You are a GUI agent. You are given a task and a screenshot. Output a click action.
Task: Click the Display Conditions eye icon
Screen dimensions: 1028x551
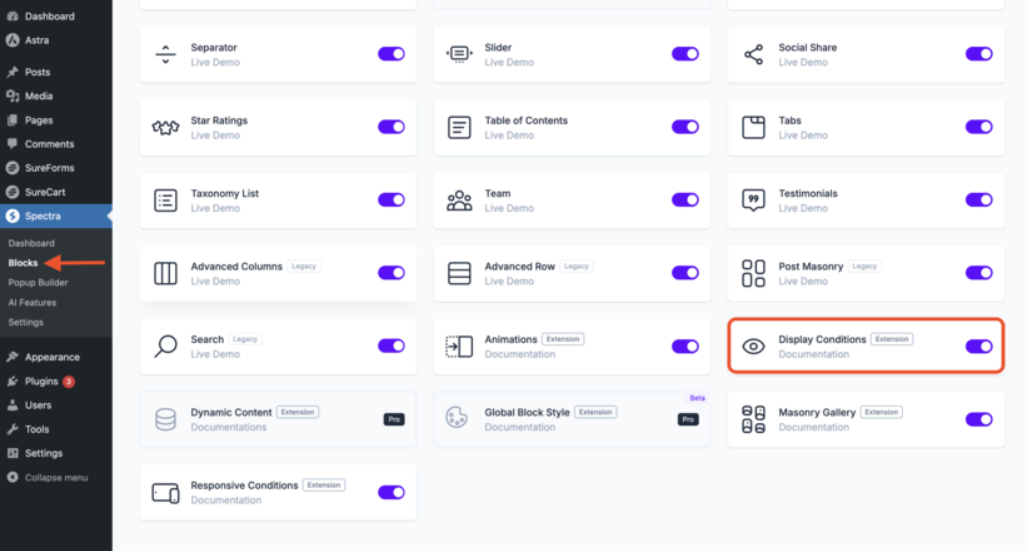click(x=753, y=346)
